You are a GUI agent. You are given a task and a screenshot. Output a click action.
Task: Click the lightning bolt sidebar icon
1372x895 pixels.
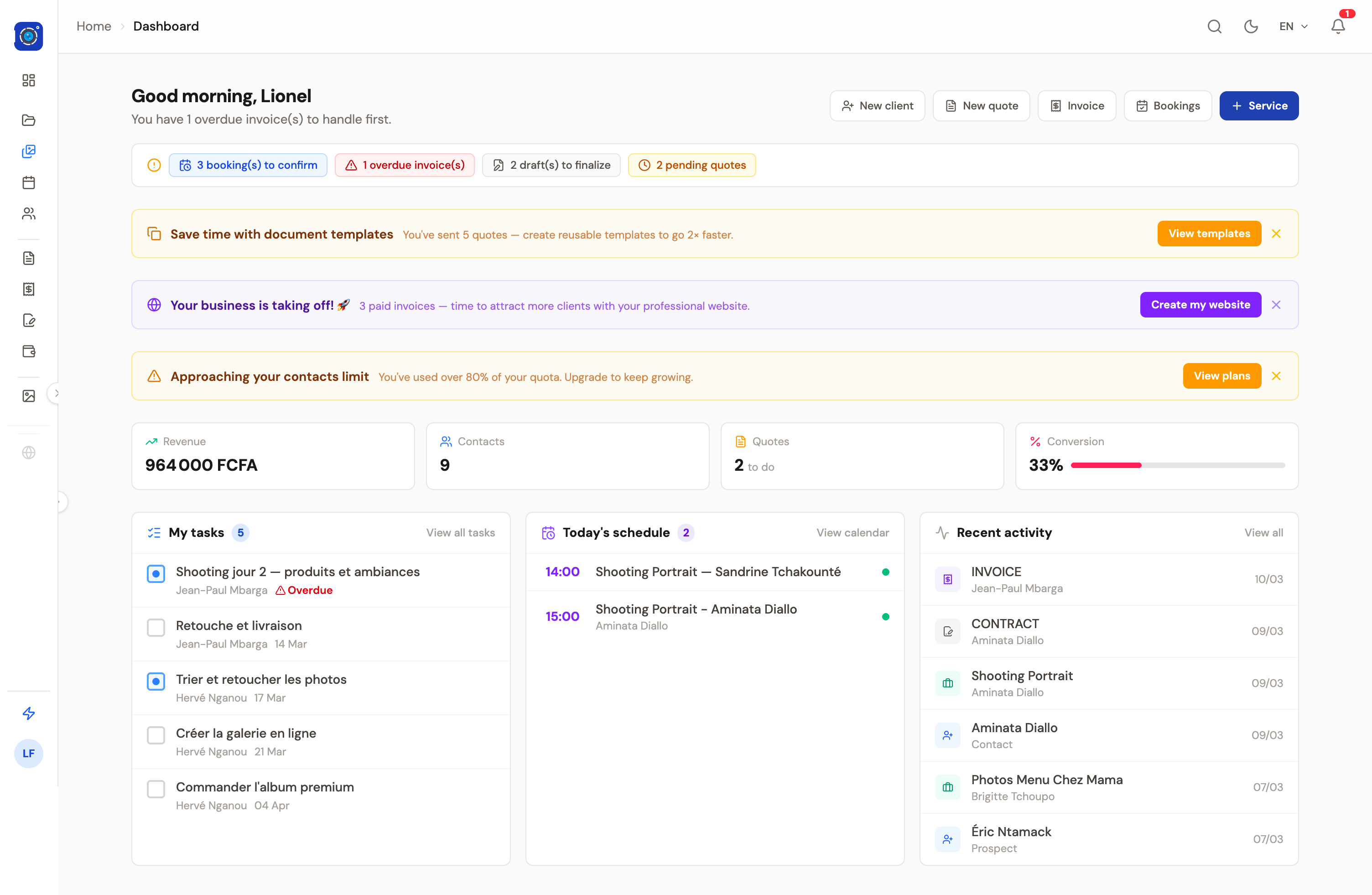click(29, 713)
